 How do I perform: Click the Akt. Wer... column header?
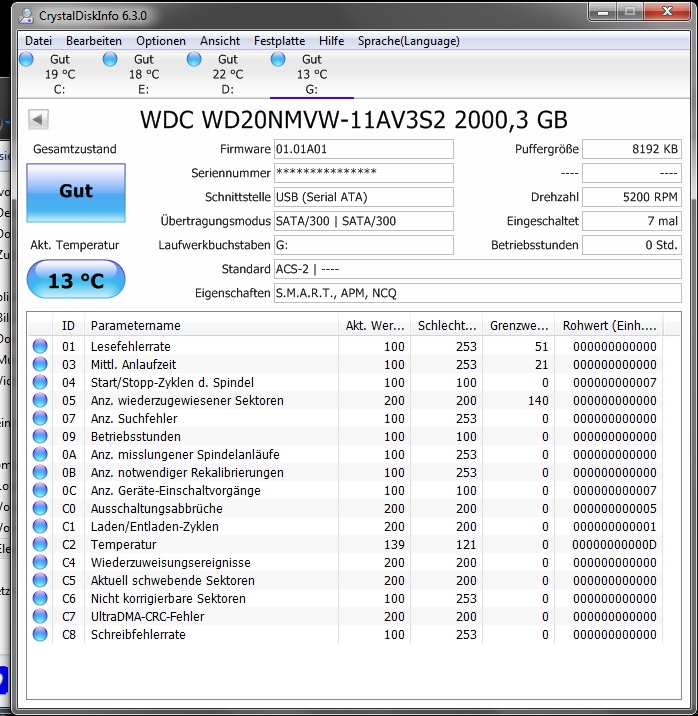[x=374, y=326]
